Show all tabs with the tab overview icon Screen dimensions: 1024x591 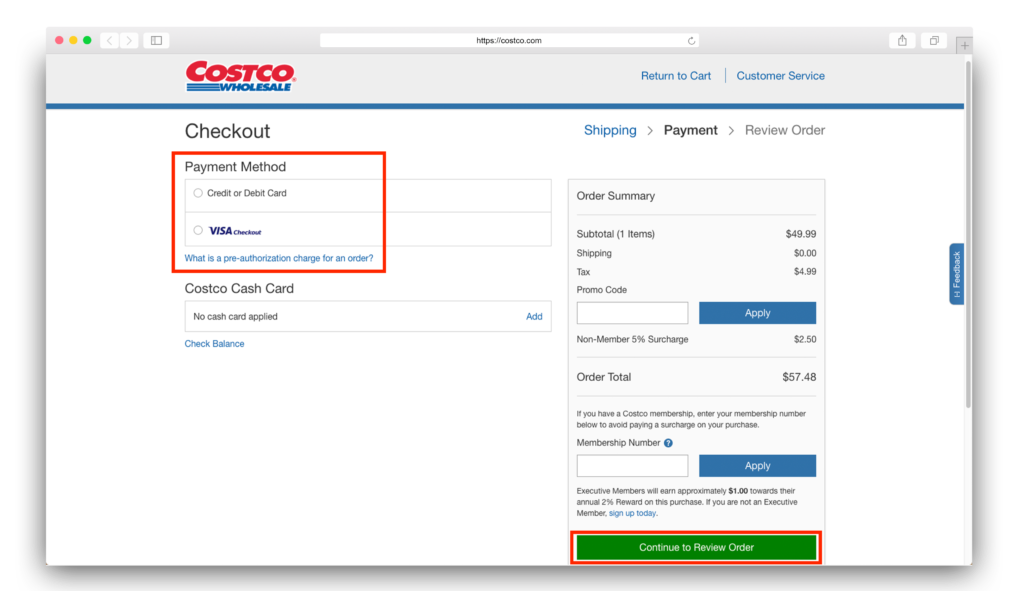coord(935,40)
